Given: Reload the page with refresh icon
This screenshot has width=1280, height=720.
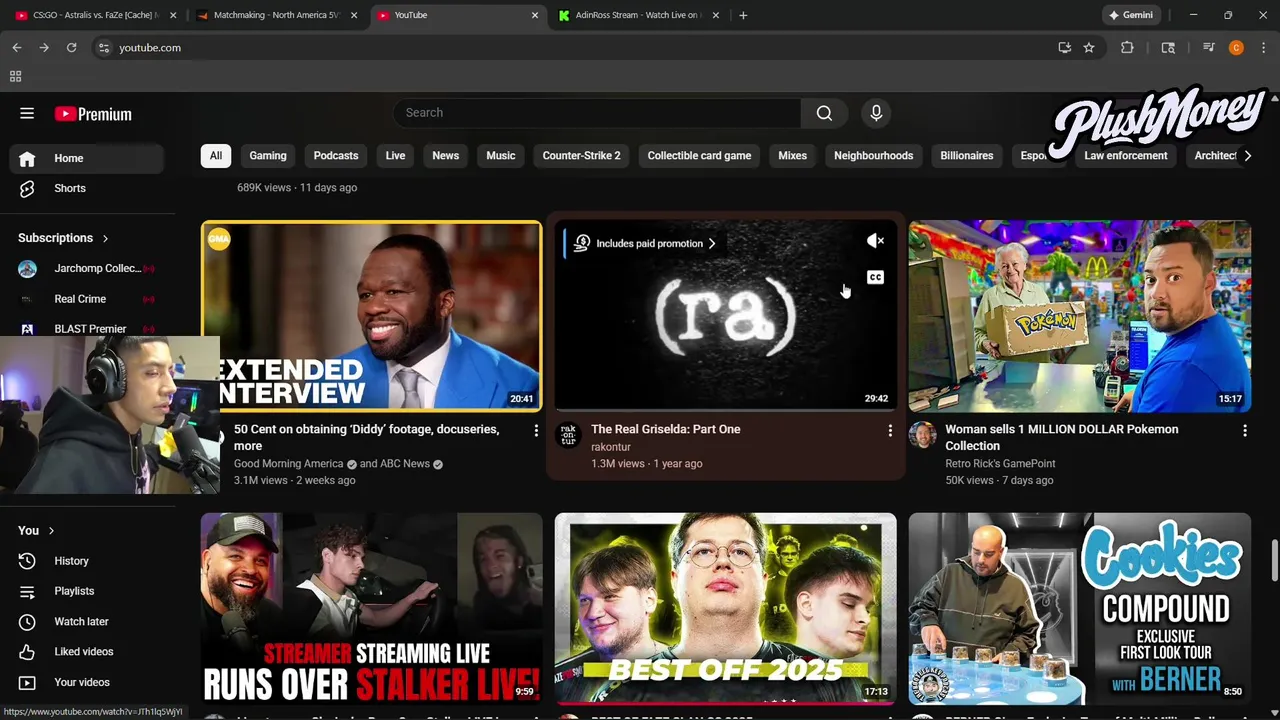Looking at the screenshot, I should click(71, 47).
